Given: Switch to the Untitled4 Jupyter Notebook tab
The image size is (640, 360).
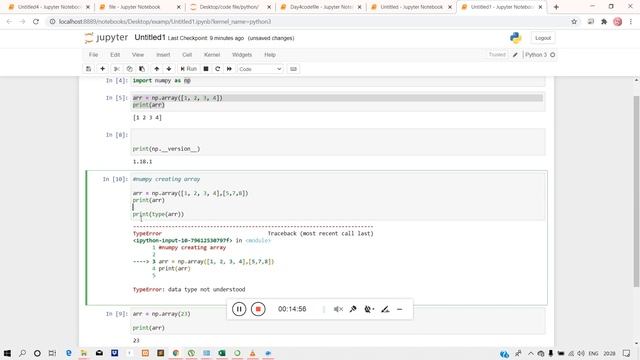Looking at the screenshot, I should pos(49,7).
